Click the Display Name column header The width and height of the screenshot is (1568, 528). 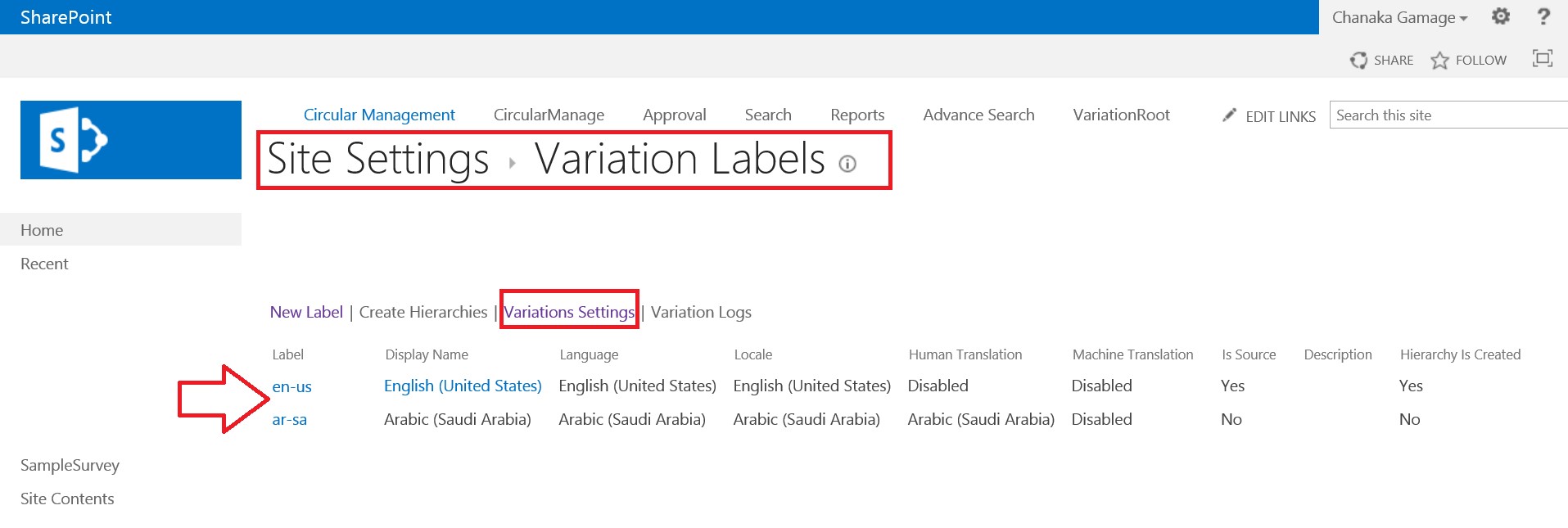pyautogui.click(x=427, y=354)
